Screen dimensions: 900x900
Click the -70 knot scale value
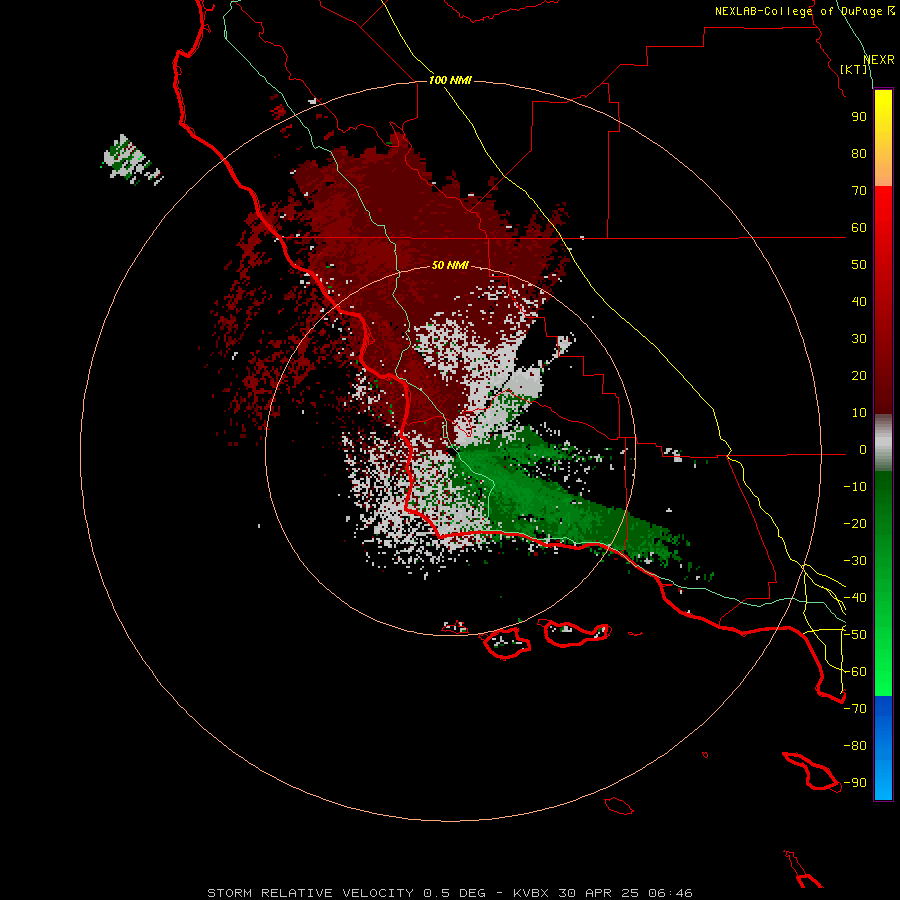pyautogui.click(x=855, y=709)
